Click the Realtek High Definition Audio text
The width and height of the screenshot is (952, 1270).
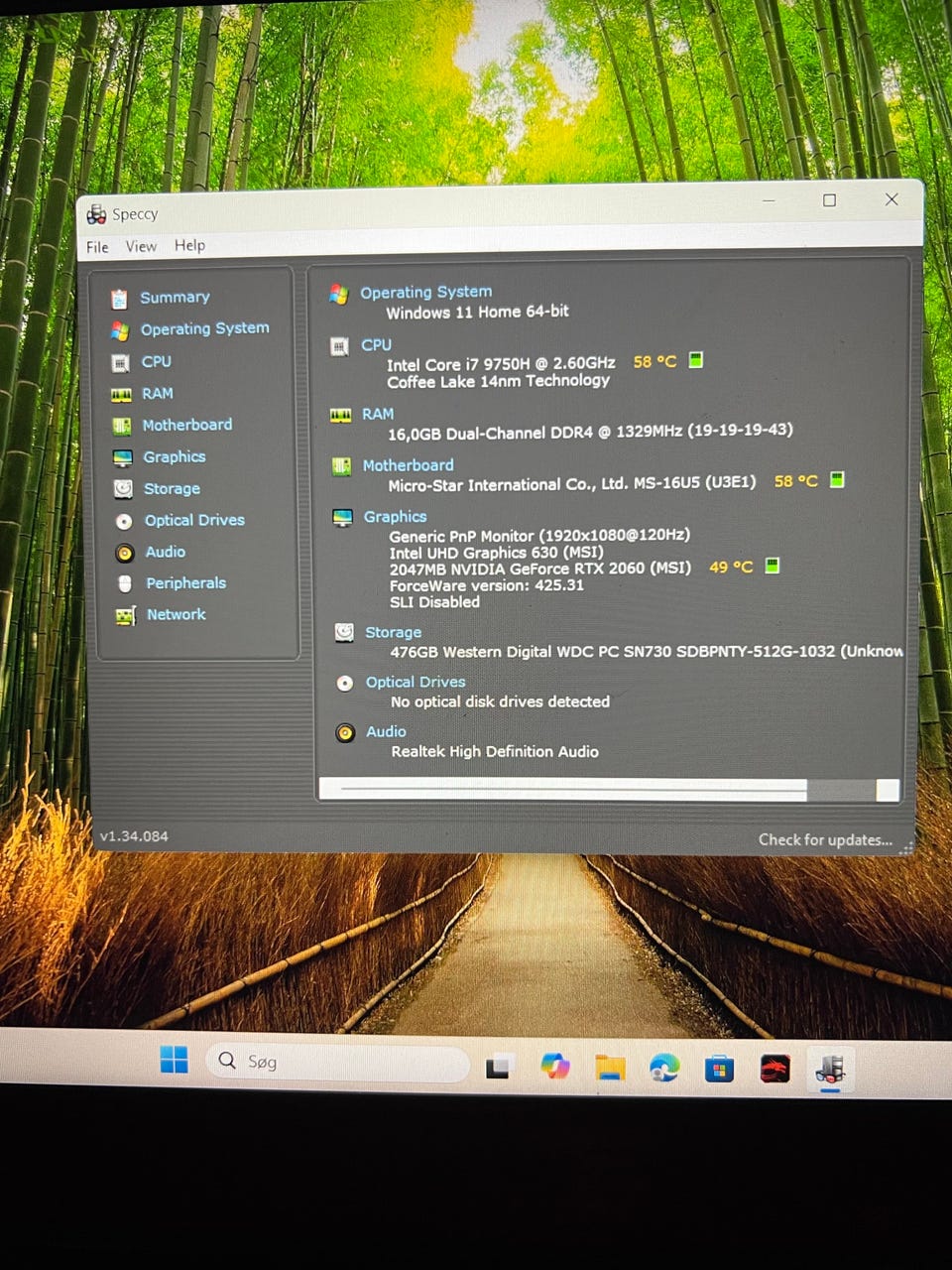[495, 751]
